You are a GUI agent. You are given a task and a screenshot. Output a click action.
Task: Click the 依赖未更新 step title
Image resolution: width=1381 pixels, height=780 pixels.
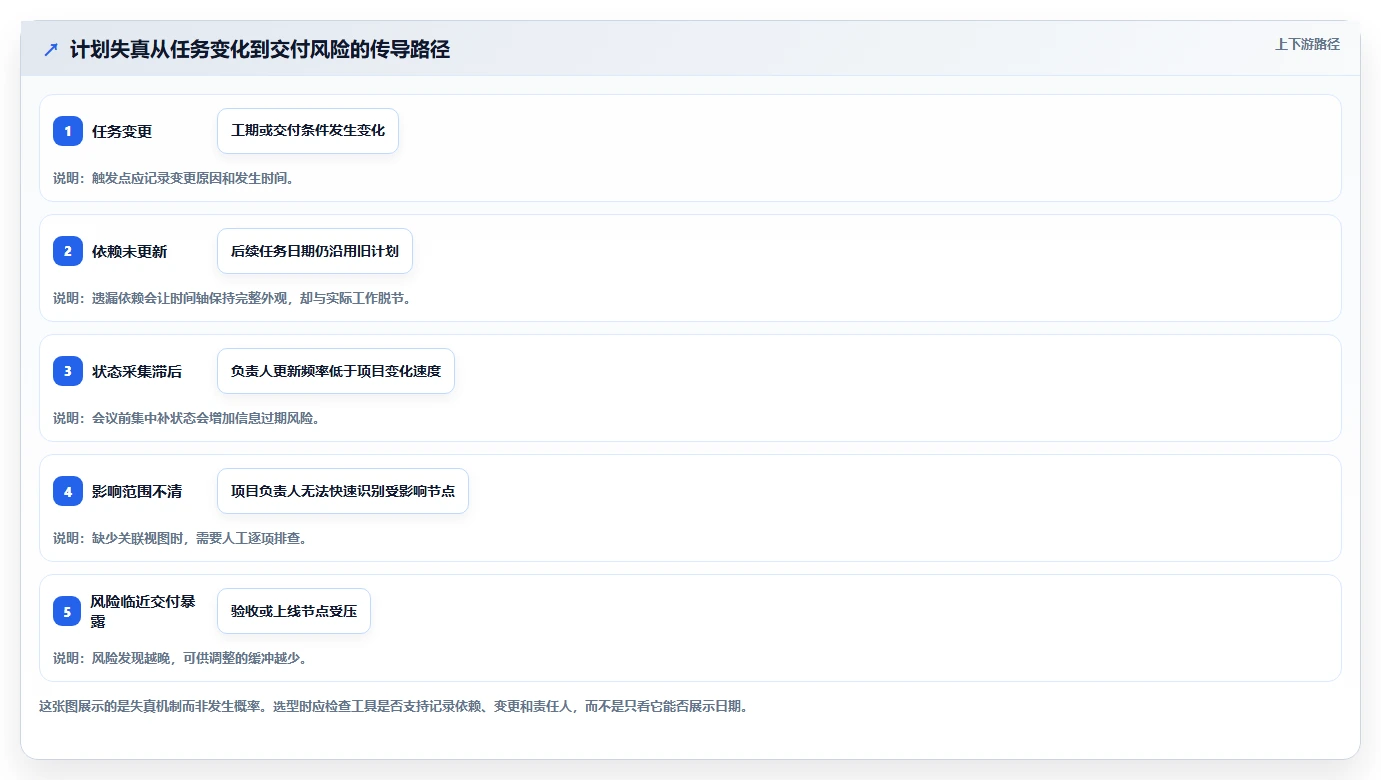[x=130, y=251]
